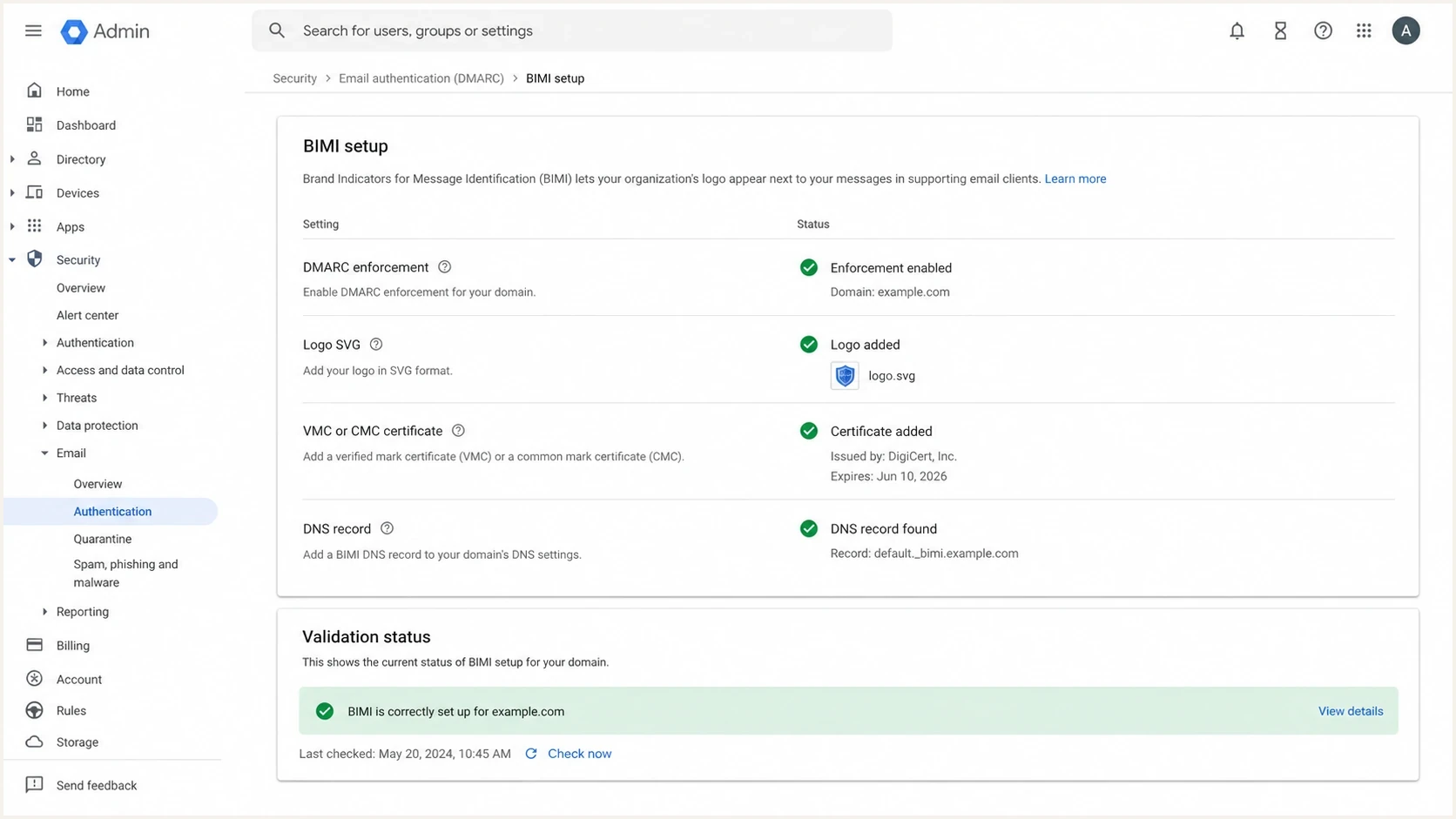Screen dimensions: 1456x819
Task: Click the refresh icon beside Check now
Action: pyautogui.click(x=530, y=754)
